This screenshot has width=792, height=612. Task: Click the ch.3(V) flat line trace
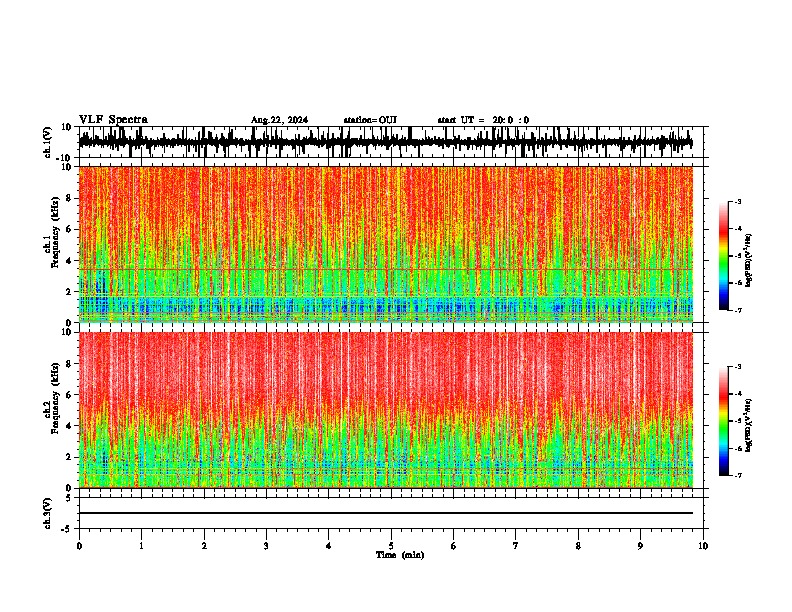pyautogui.click(x=386, y=513)
